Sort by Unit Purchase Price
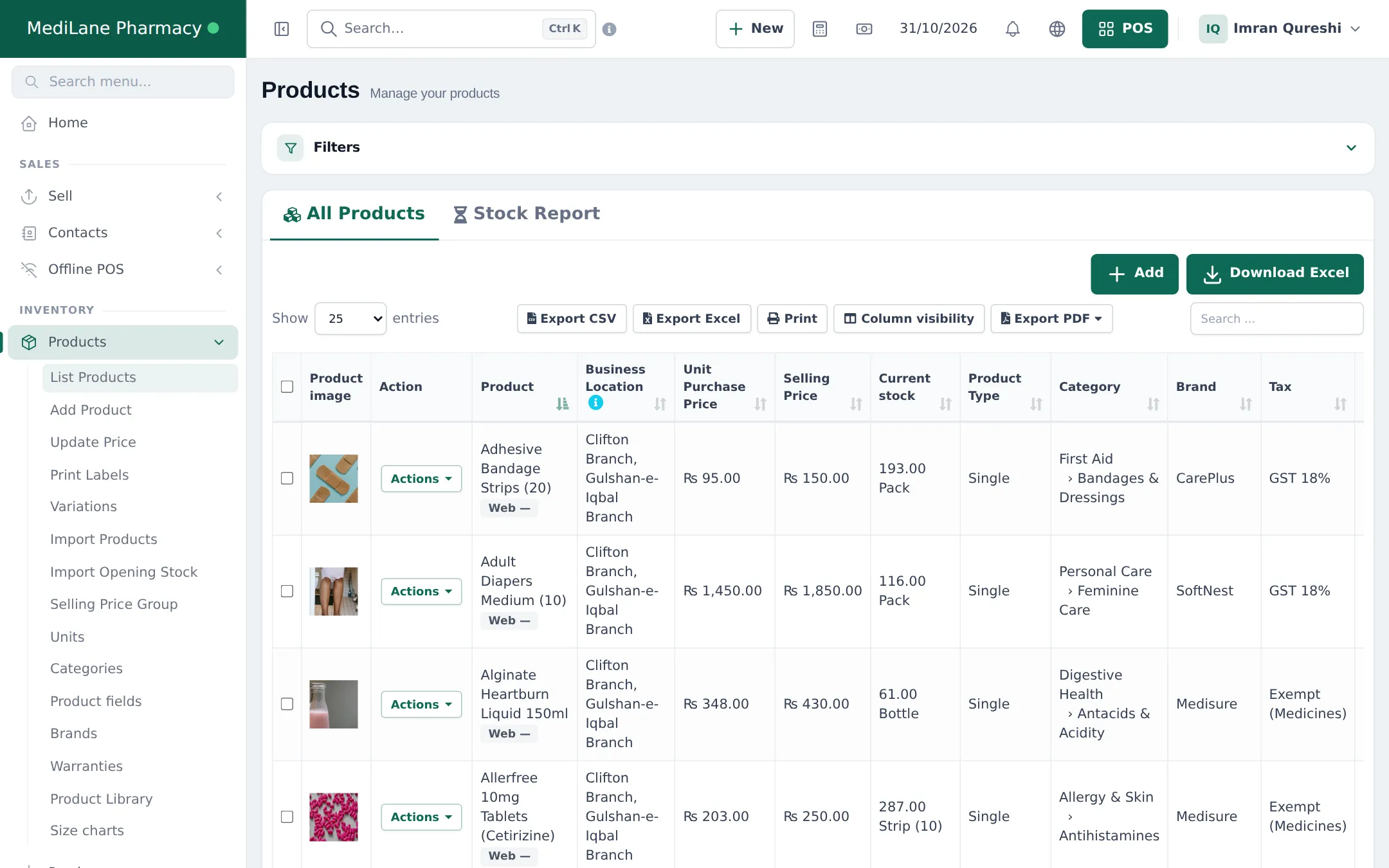The height and width of the screenshot is (868, 1389). pyautogui.click(x=761, y=404)
